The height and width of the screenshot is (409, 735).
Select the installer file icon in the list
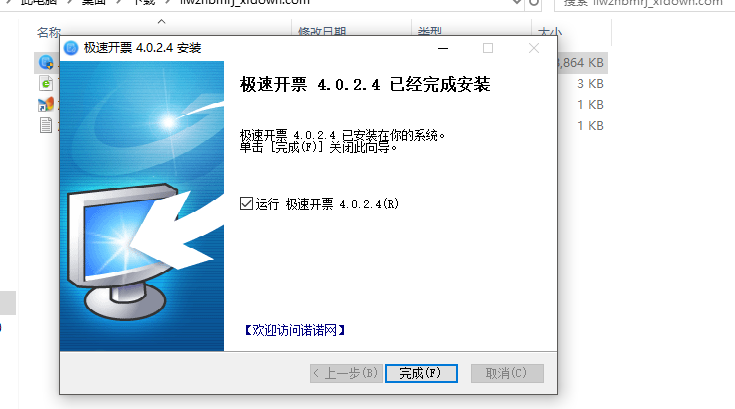pos(45,62)
